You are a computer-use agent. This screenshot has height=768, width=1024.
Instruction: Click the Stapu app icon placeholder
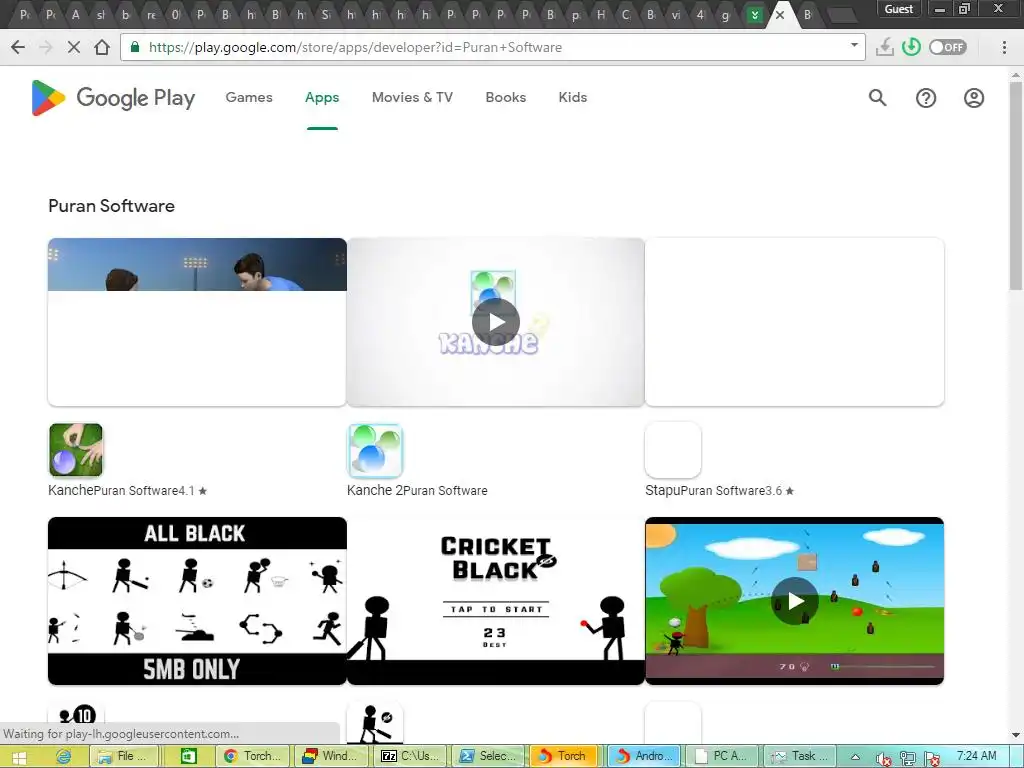click(x=673, y=450)
